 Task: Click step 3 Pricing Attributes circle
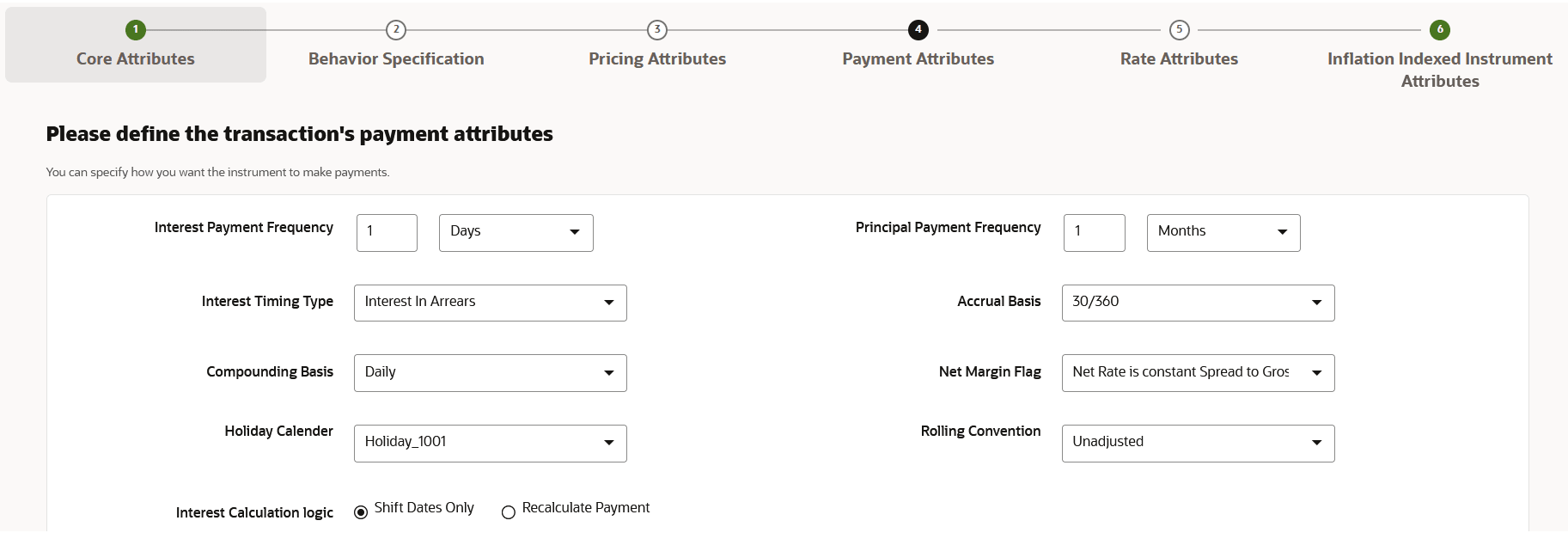pos(657,28)
